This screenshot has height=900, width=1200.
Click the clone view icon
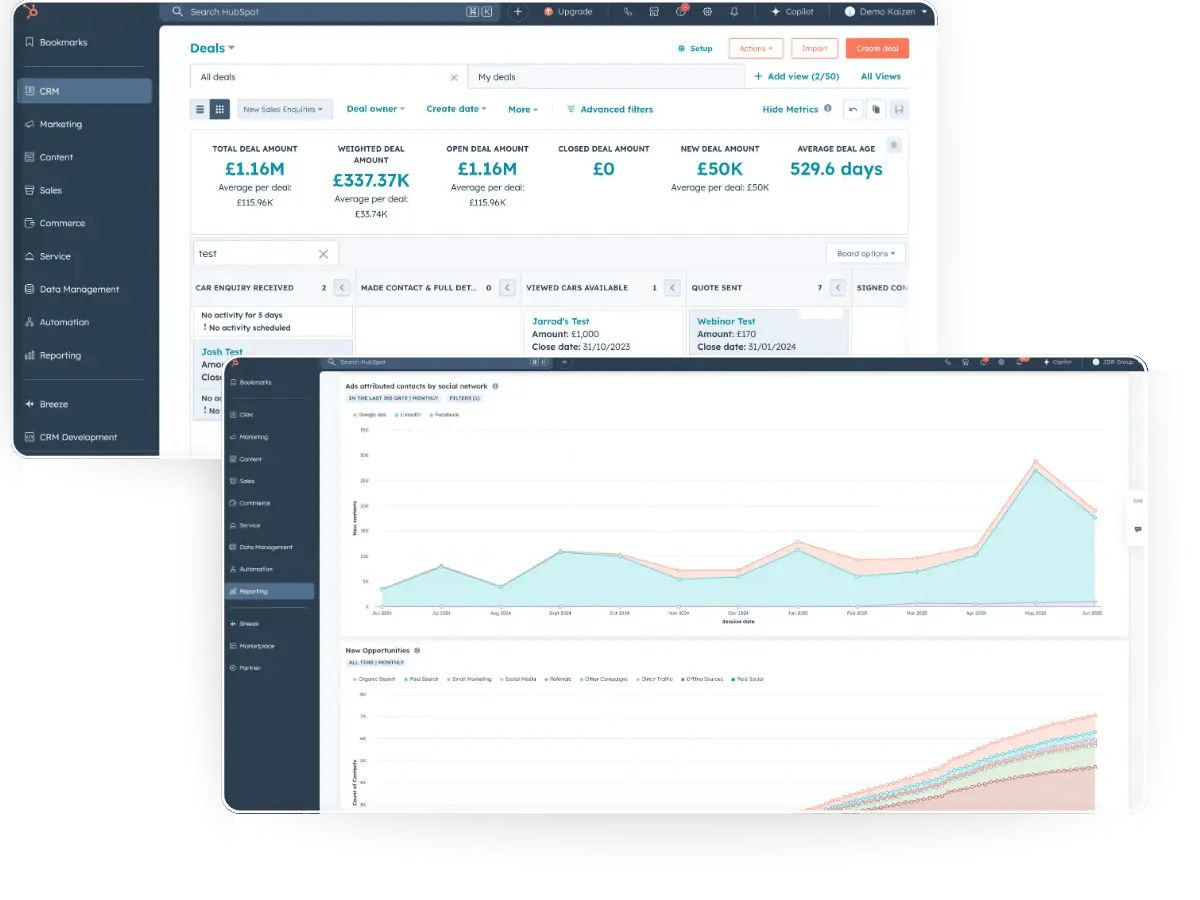coord(876,109)
